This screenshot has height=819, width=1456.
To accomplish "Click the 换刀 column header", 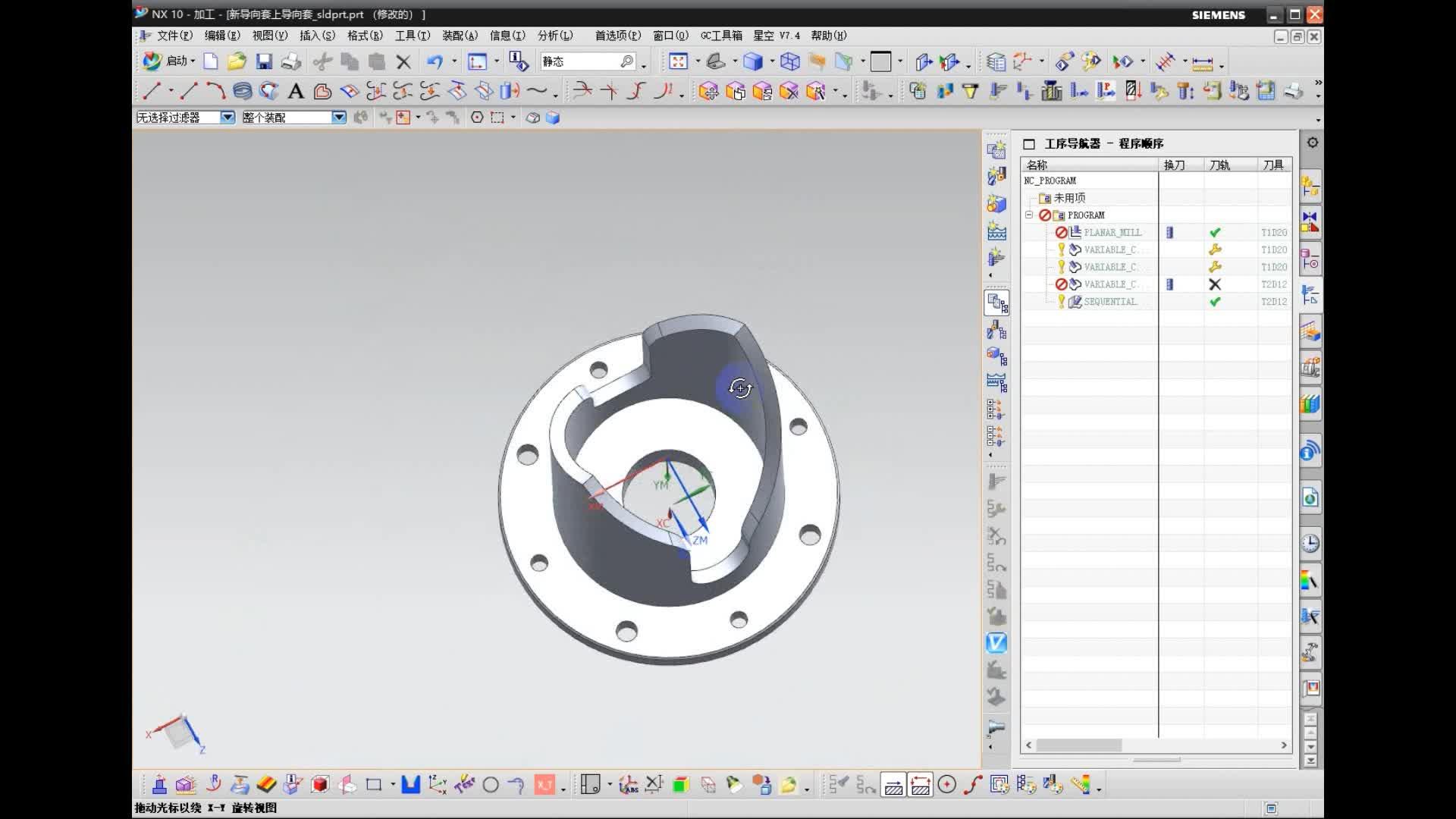I will tap(1181, 165).
